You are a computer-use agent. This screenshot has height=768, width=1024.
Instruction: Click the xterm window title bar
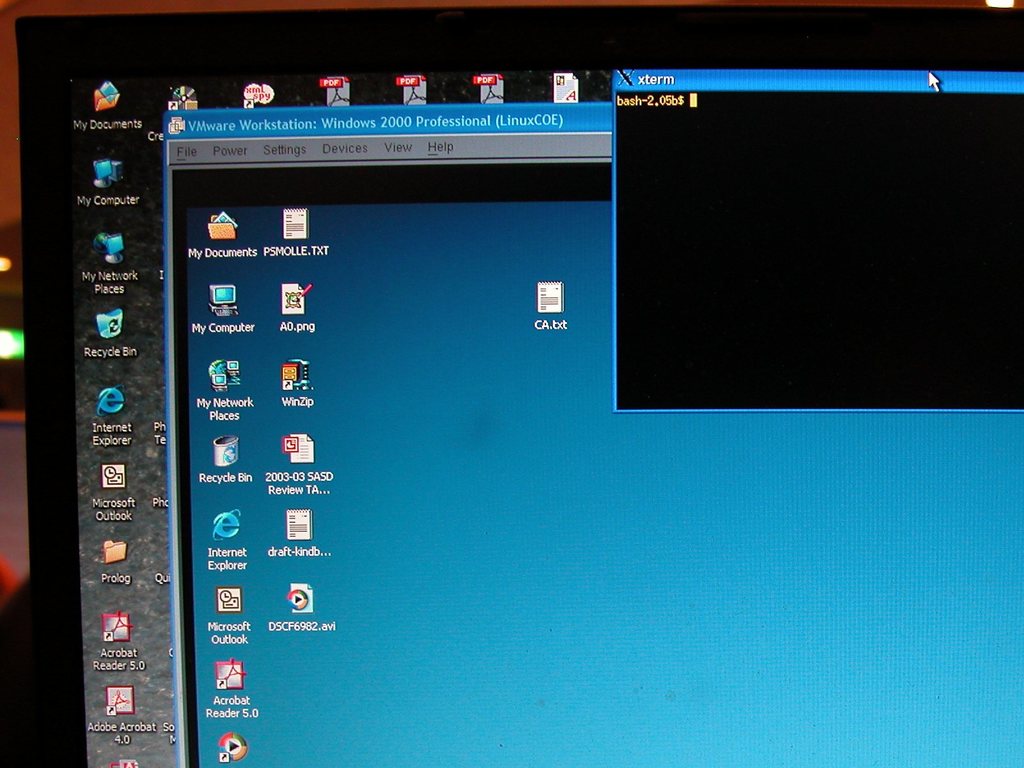point(819,80)
